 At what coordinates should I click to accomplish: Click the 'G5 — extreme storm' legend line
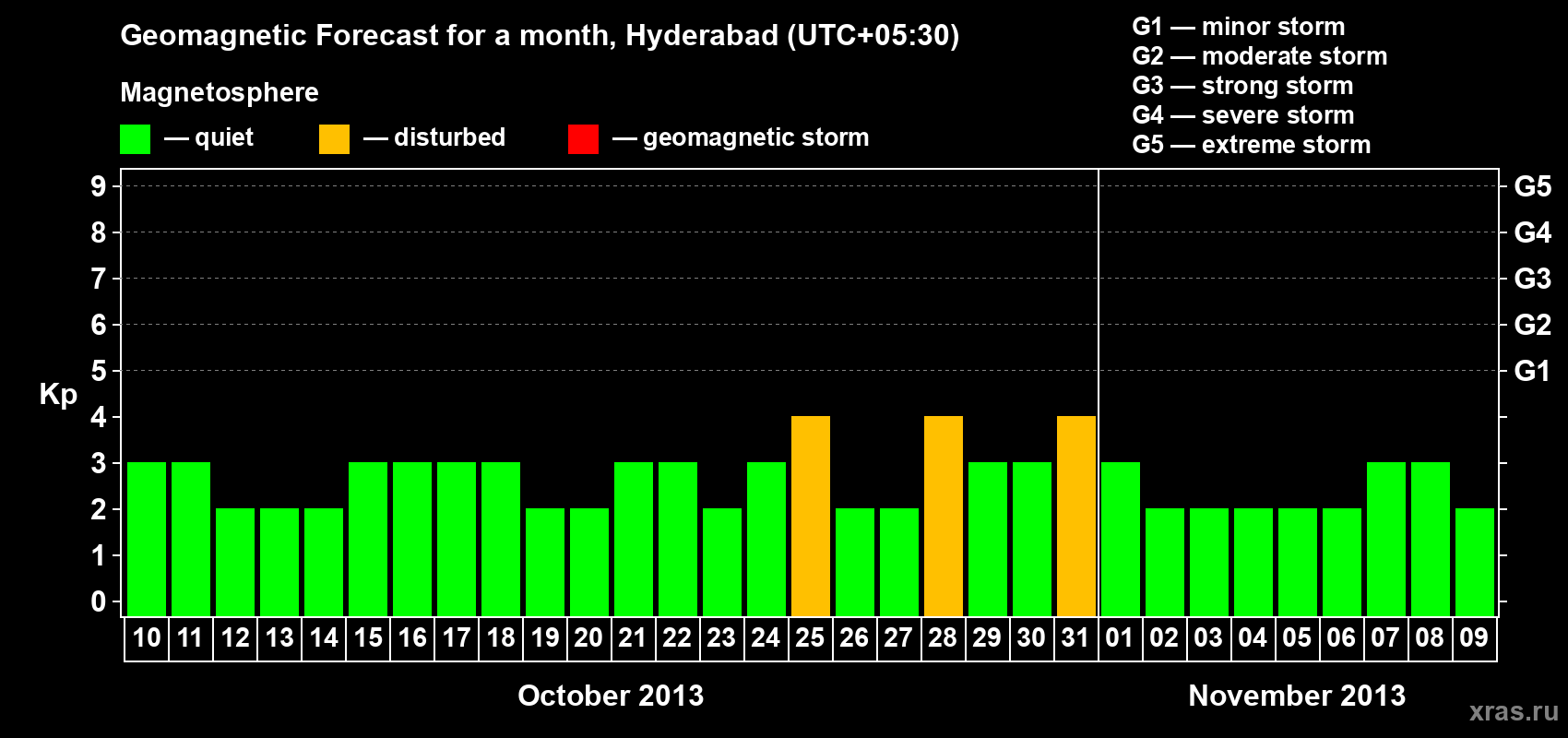click(1252, 145)
